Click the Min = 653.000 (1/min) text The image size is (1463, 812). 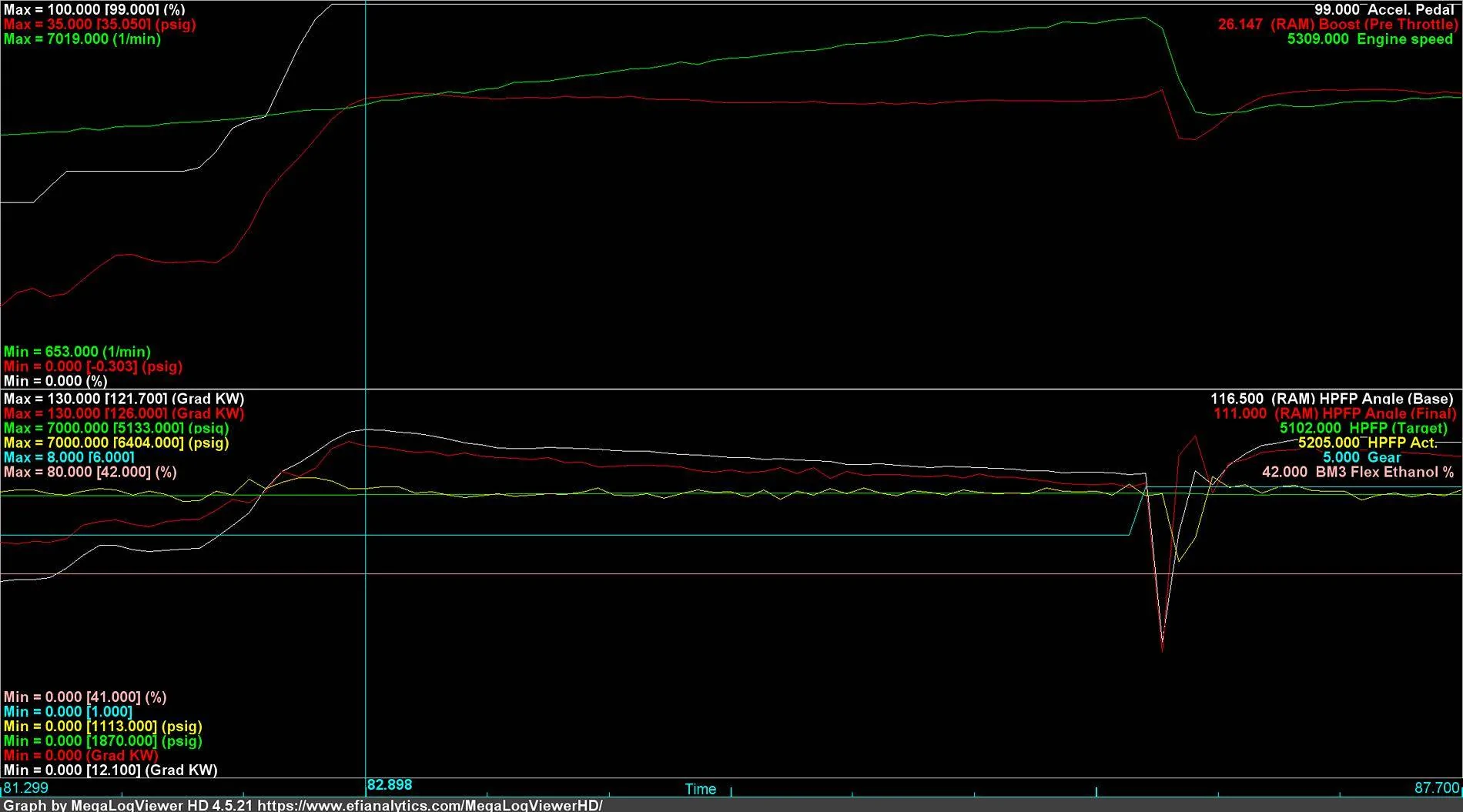click(x=77, y=353)
